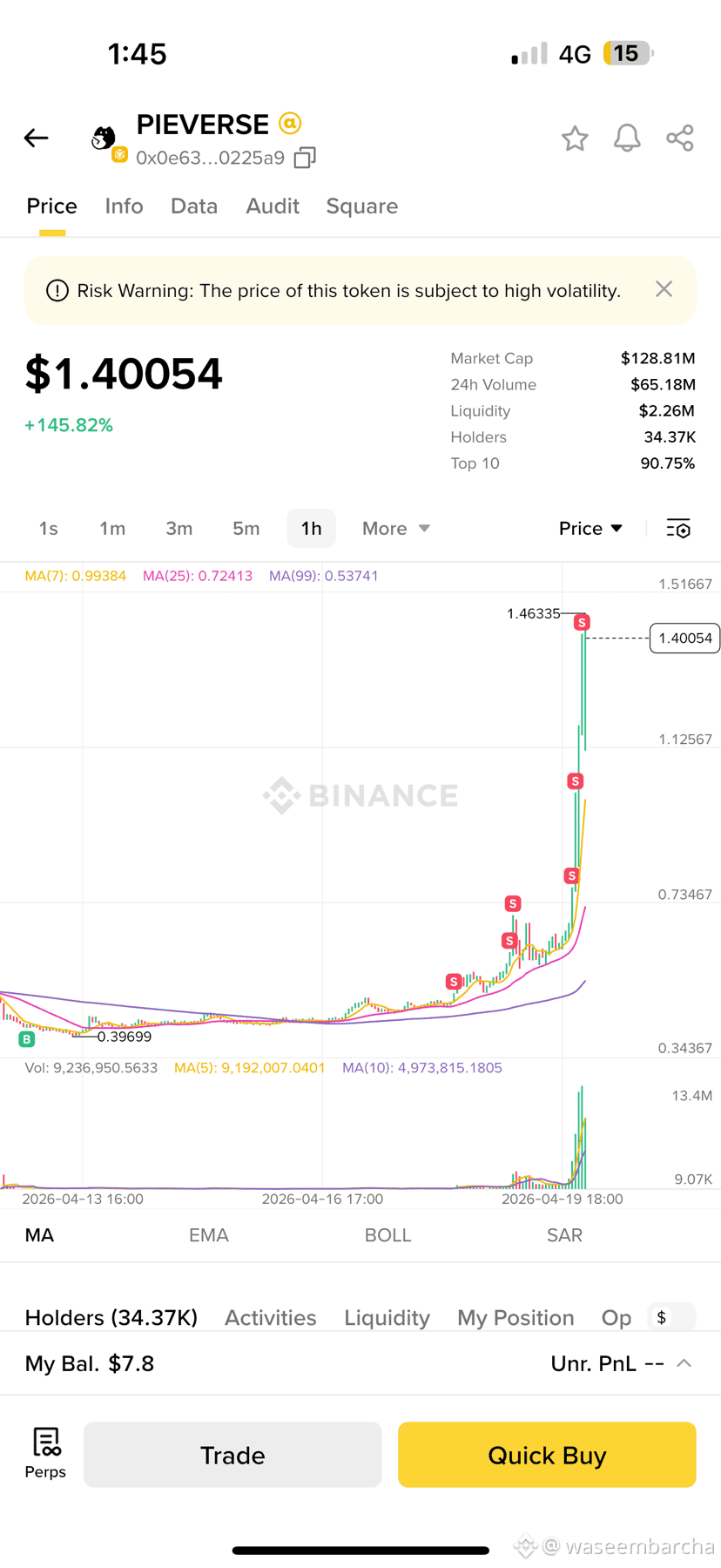Image resolution: width=721 pixels, height=1568 pixels.
Task: Tap Market Cap value $128.81M
Action: (x=657, y=358)
